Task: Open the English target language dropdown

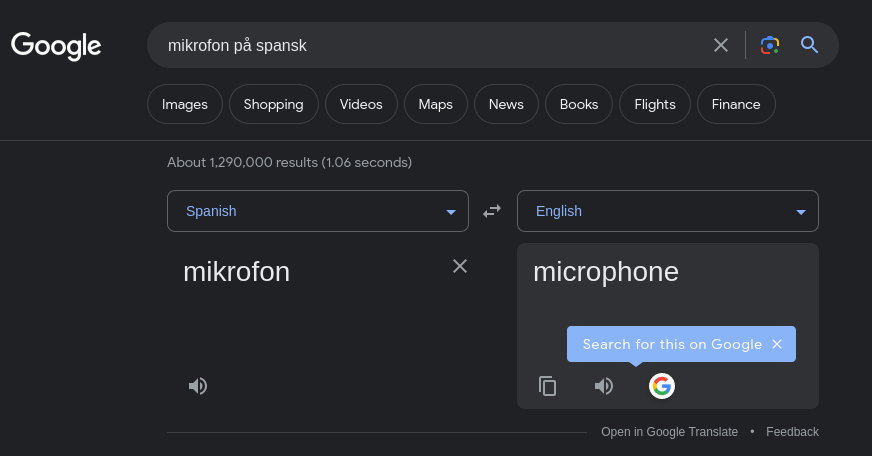Action: (668, 211)
